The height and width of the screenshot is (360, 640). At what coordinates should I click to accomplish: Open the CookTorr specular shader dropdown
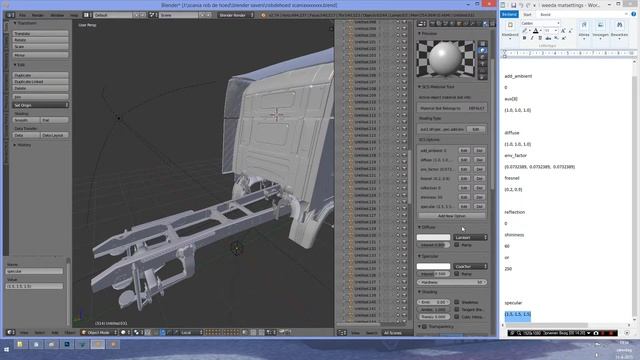pos(470,266)
